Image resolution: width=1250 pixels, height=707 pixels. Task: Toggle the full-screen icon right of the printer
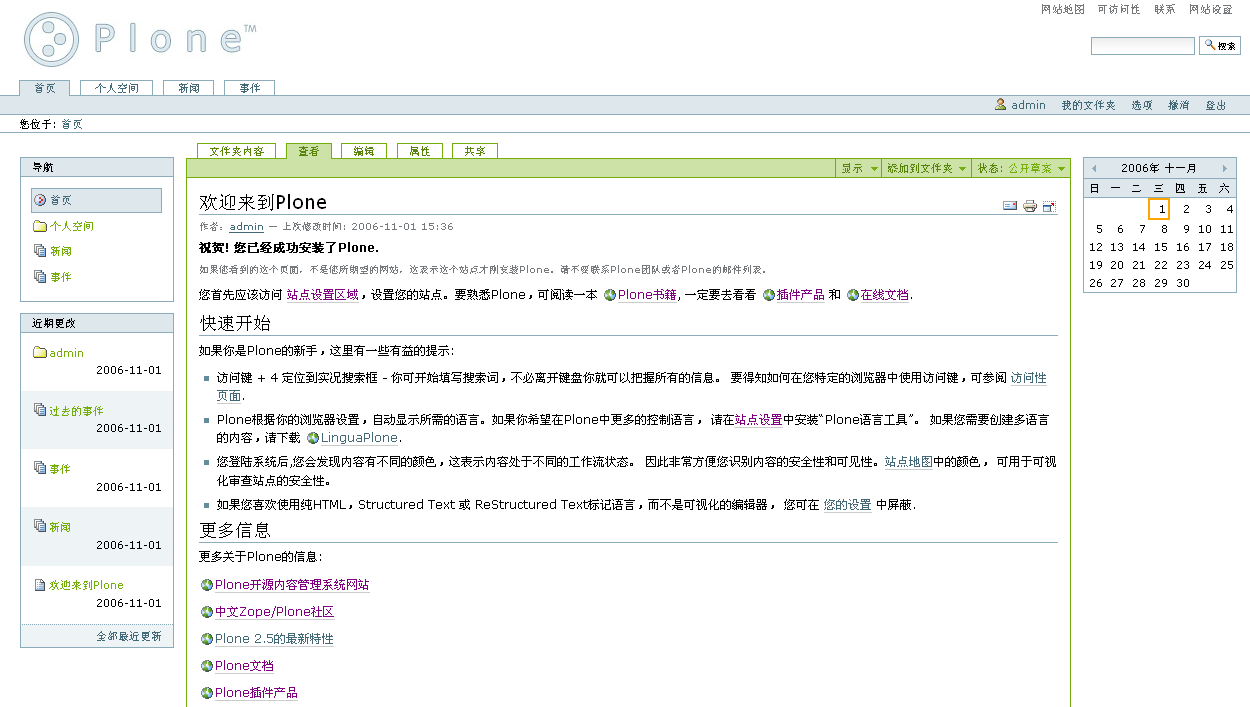1049,206
